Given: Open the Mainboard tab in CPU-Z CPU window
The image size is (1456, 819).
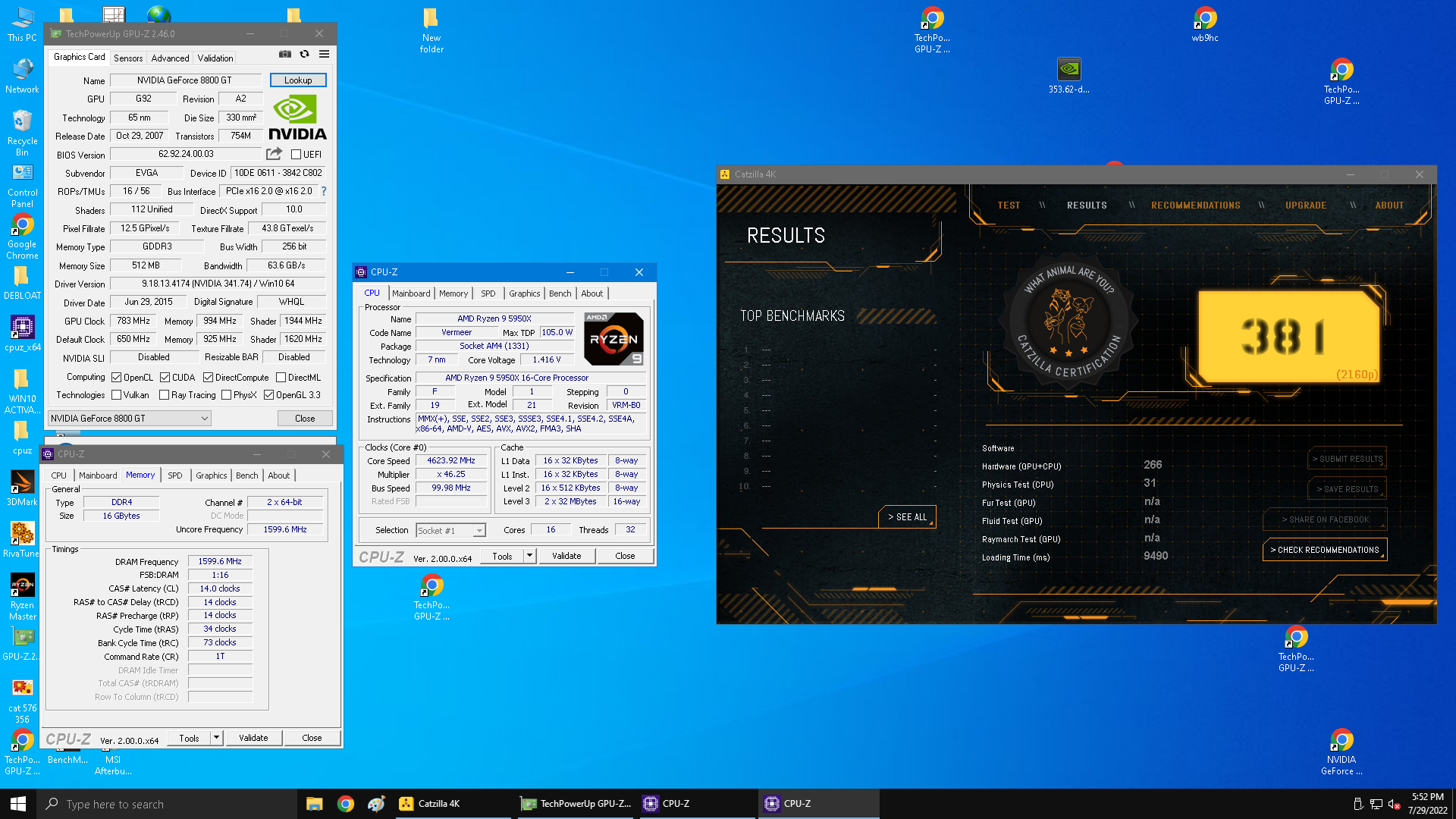Looking at the screenshot, I should [411, 293].
